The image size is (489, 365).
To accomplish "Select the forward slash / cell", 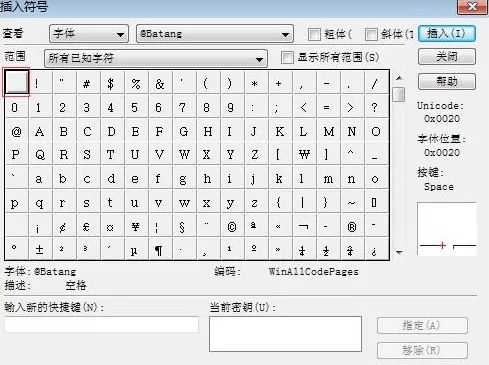I will click(376, 83).
